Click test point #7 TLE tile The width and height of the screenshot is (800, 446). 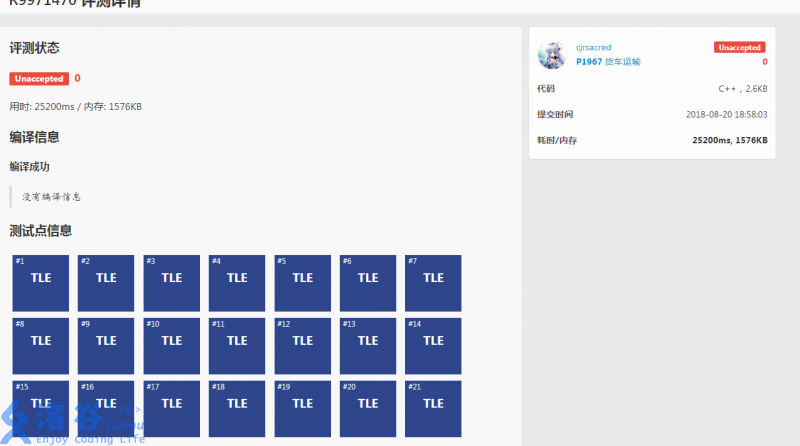[433, 283]
